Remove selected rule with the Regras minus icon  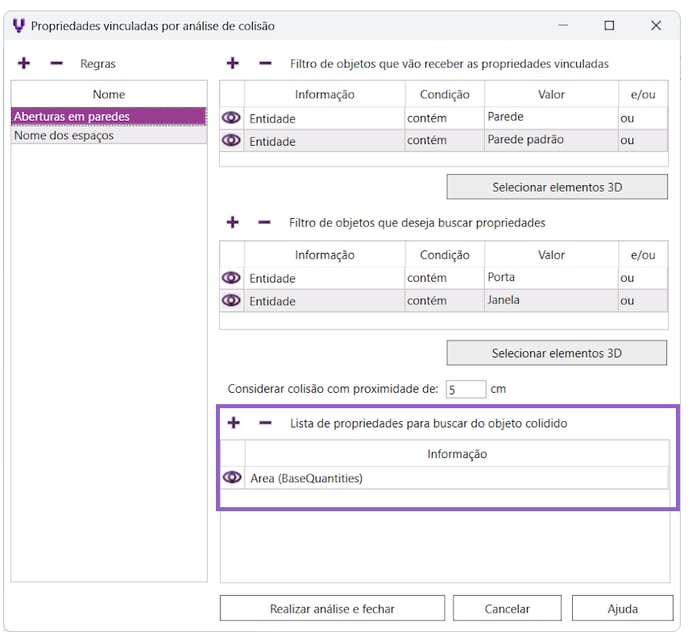[x=56, y=63]
